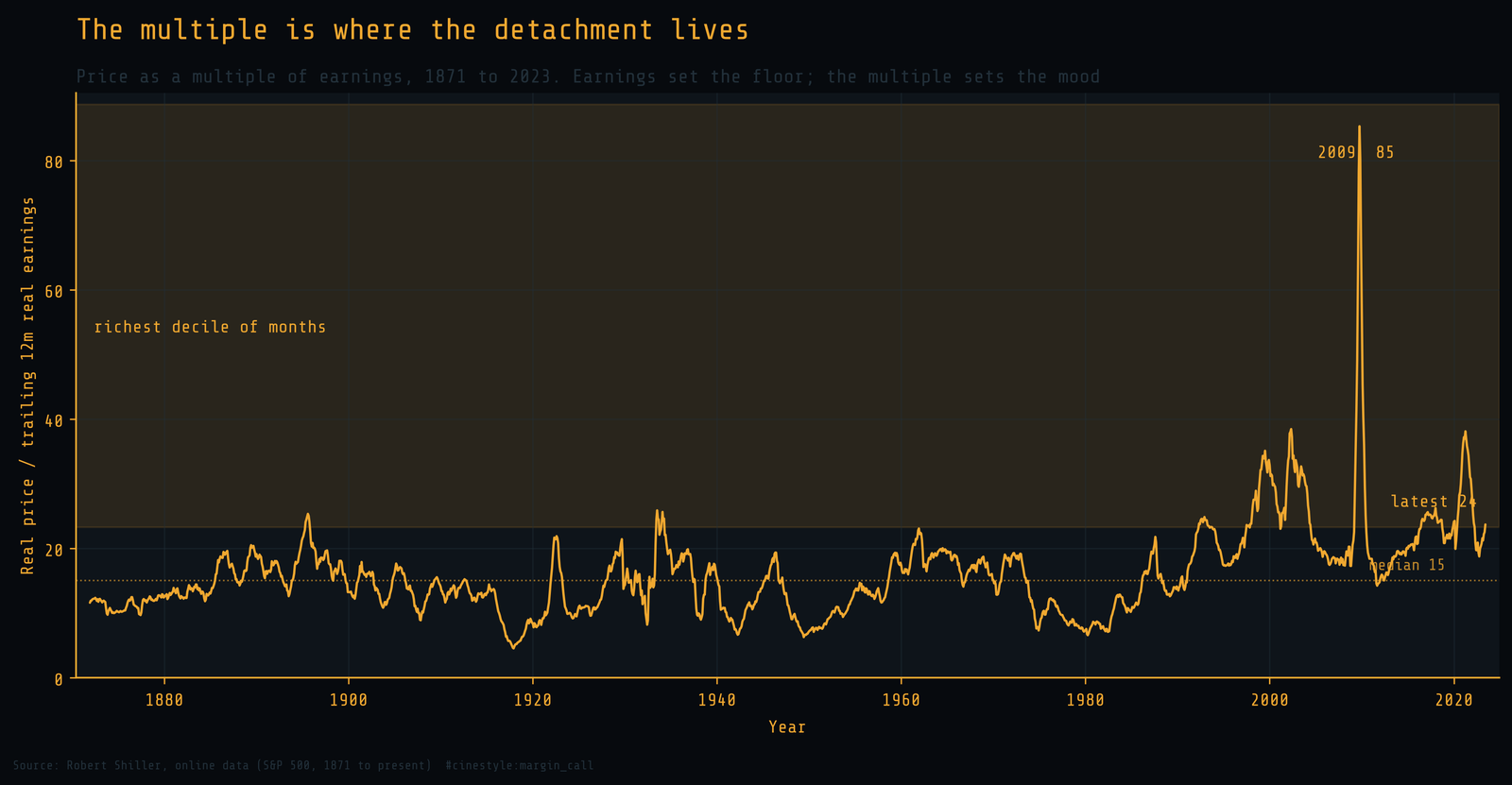Image resolution: width=1512 pixels, height=785 pixels.
Task: Click the chart title about the multiple
Action: pyautogui.click(x=412, y=30)
